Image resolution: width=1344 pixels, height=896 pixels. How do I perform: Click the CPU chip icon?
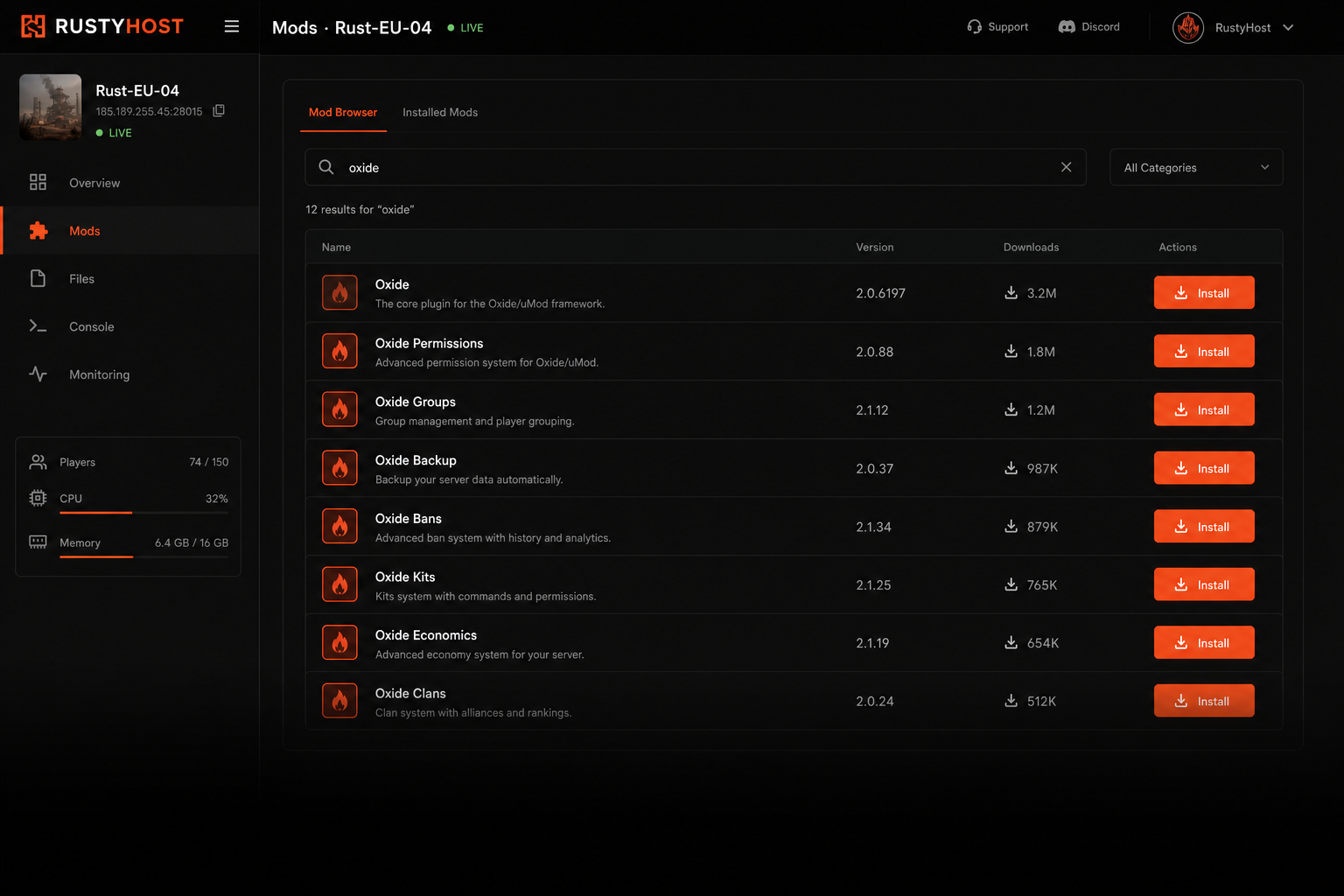(x=38, y=498)
